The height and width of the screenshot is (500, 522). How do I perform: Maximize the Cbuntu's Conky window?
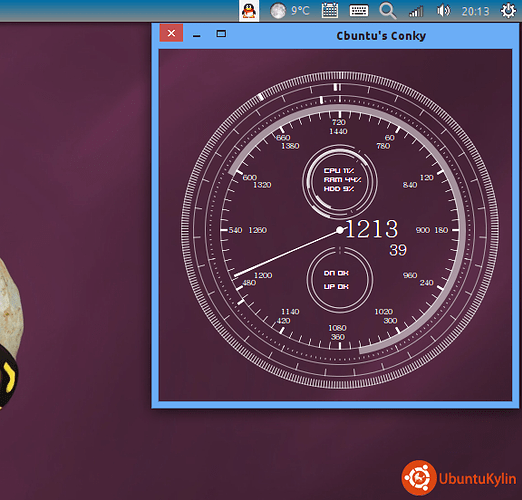point(221,34)
